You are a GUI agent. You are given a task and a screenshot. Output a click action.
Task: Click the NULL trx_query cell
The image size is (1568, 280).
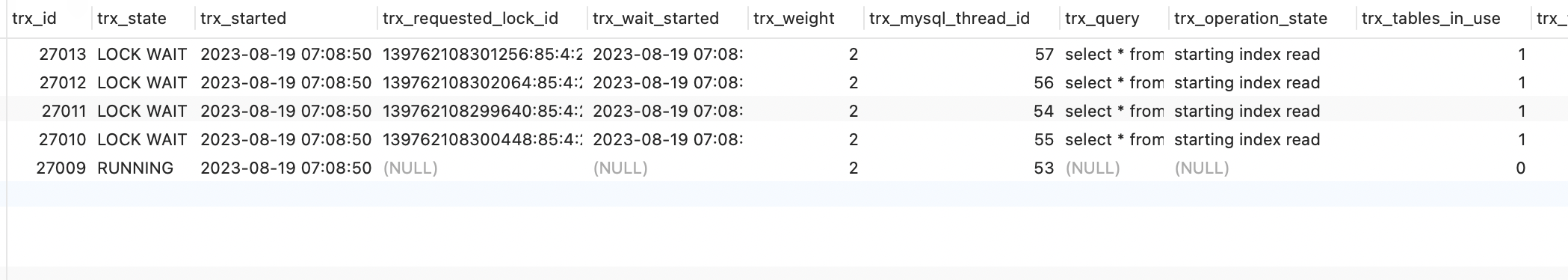click(x=1092, y=168)
